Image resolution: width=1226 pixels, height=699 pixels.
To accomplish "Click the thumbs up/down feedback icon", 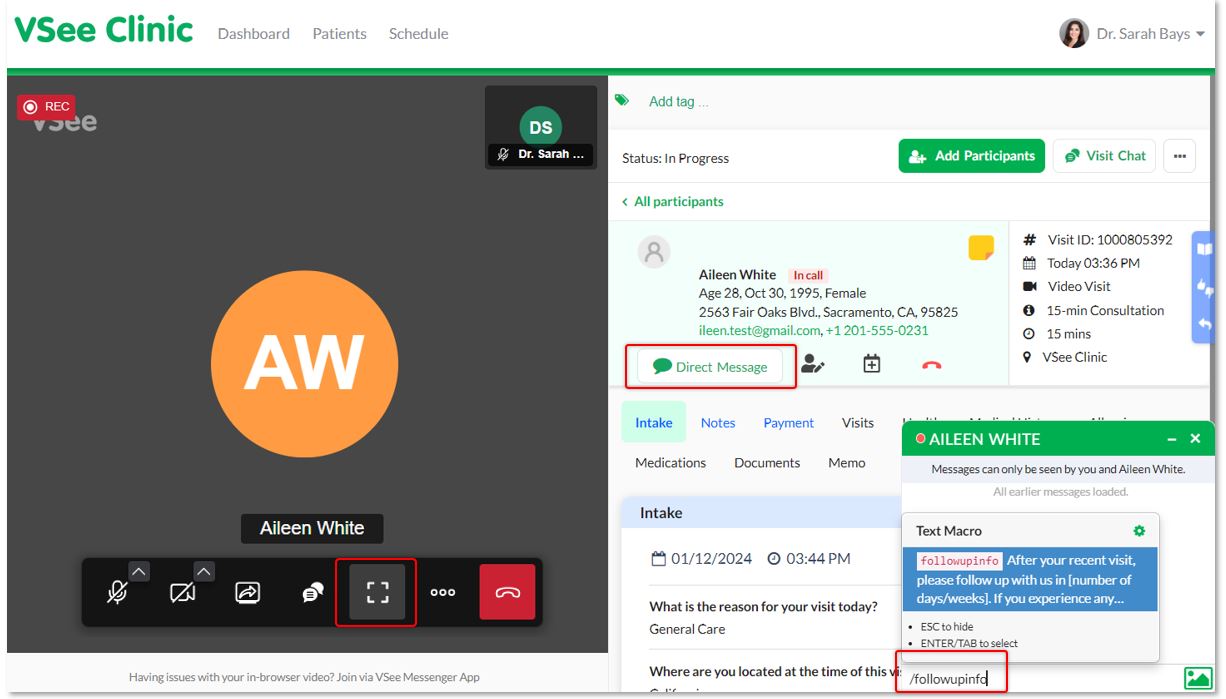I will coord(1205,287).
